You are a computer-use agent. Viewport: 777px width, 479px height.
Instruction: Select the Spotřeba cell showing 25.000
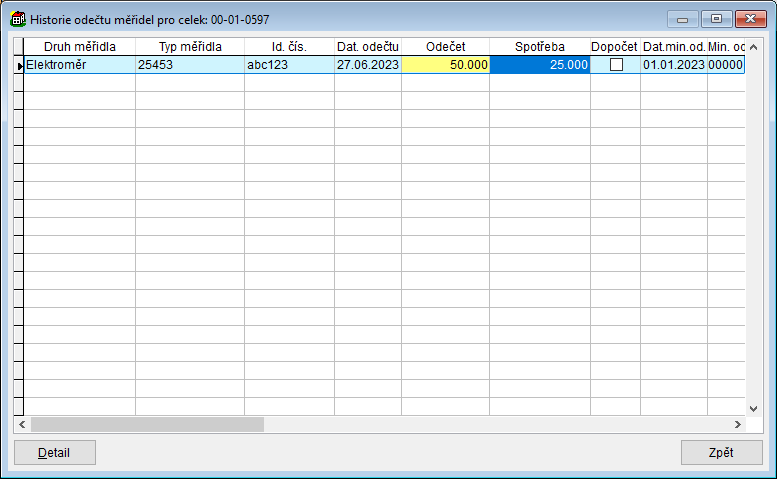coord(540,65)
